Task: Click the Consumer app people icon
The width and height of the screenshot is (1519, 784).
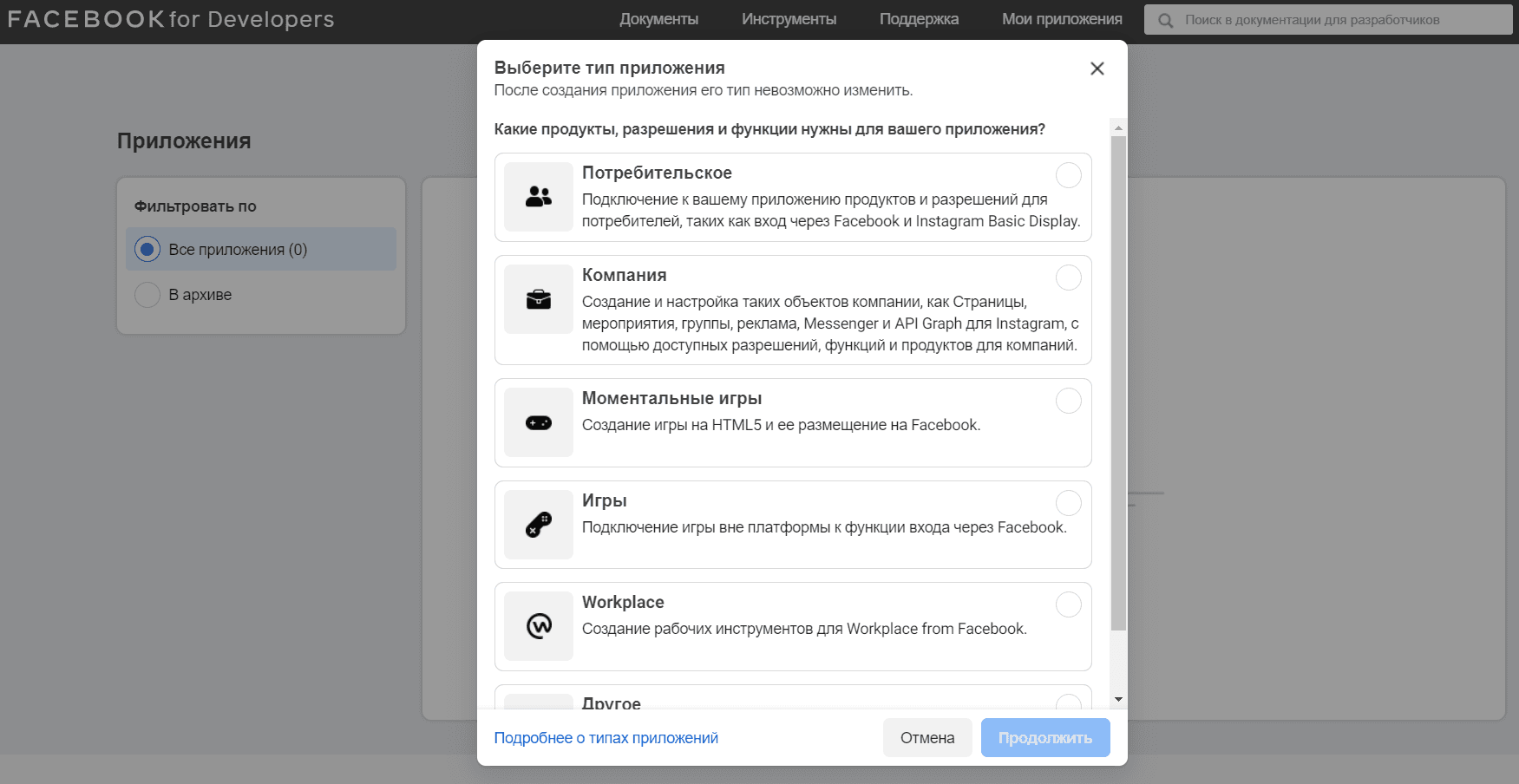Action: point(539,197)
